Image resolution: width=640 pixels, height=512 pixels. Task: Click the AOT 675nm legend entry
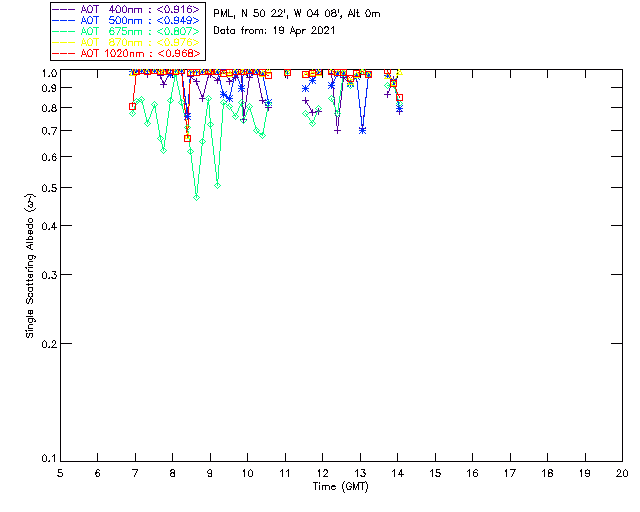tap(126, 31)
